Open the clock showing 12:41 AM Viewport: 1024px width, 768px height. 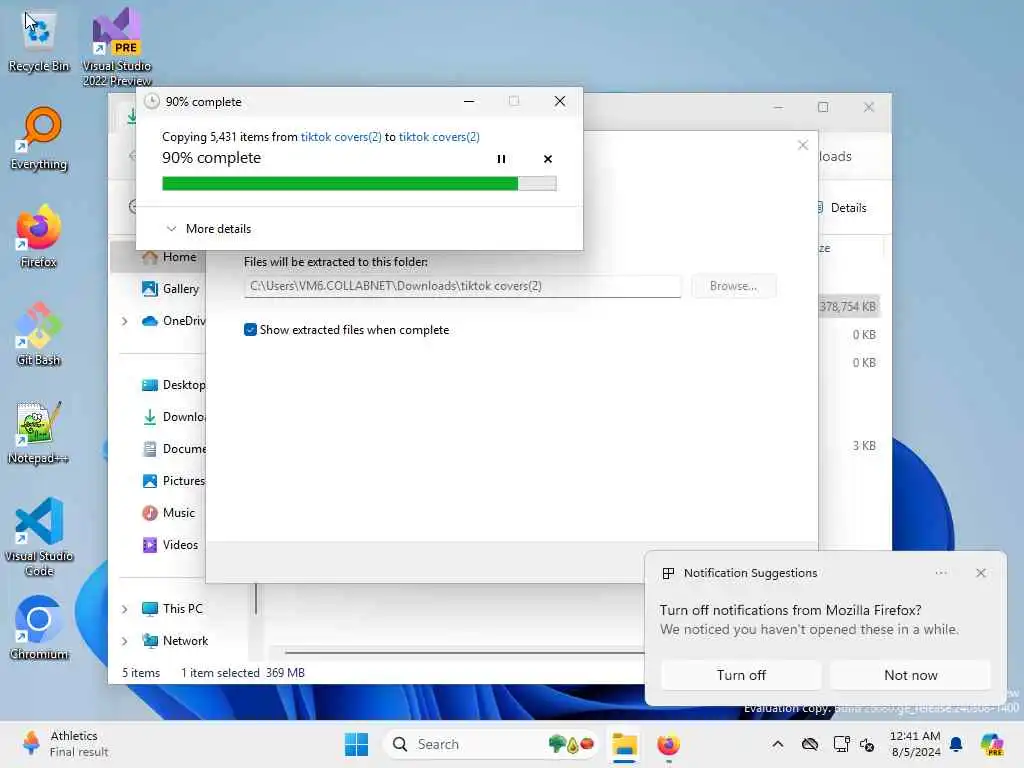(915, 744)
